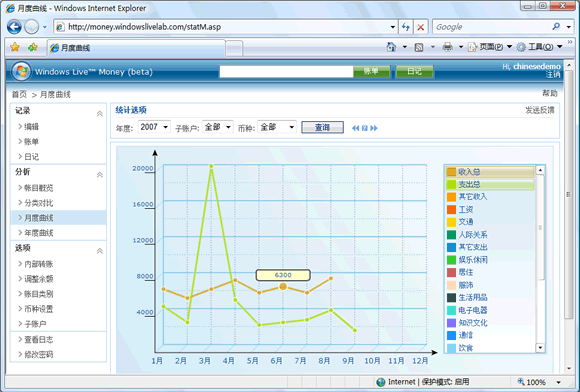Open 分类对比 in the sidebar
Screen dimensions: 580x392
[38, 203]
